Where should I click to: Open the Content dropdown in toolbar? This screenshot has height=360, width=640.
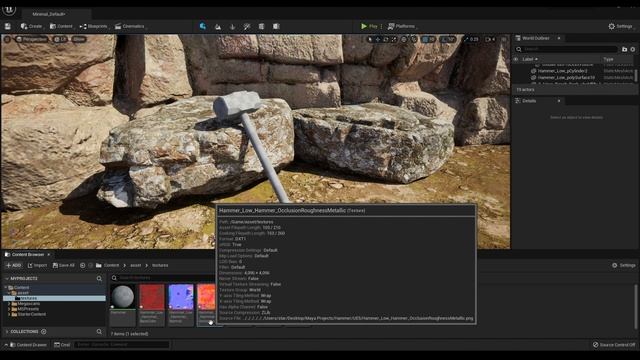(x=61, y=26)
